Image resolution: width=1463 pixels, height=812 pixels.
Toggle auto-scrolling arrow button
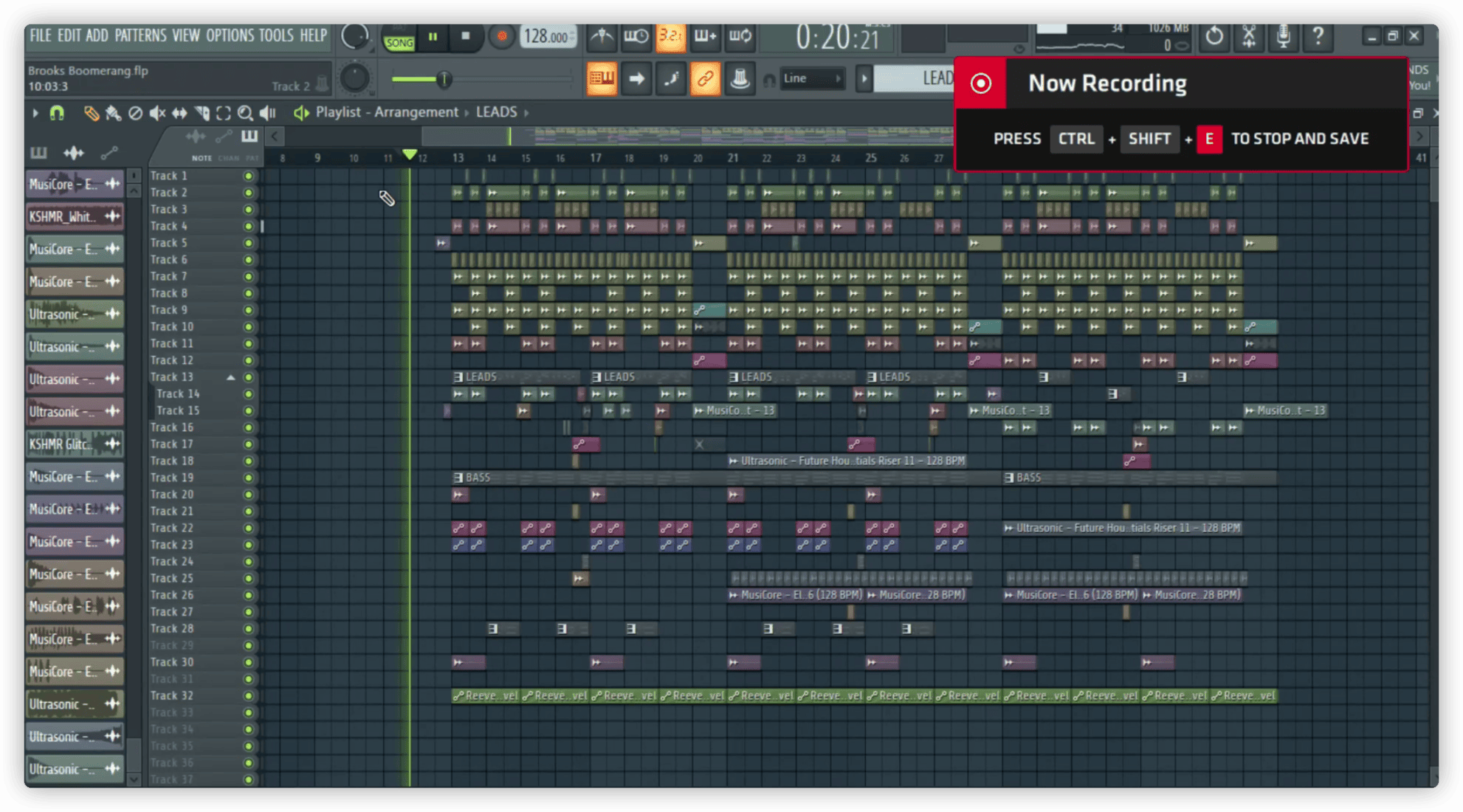click(x=636, y=78)
